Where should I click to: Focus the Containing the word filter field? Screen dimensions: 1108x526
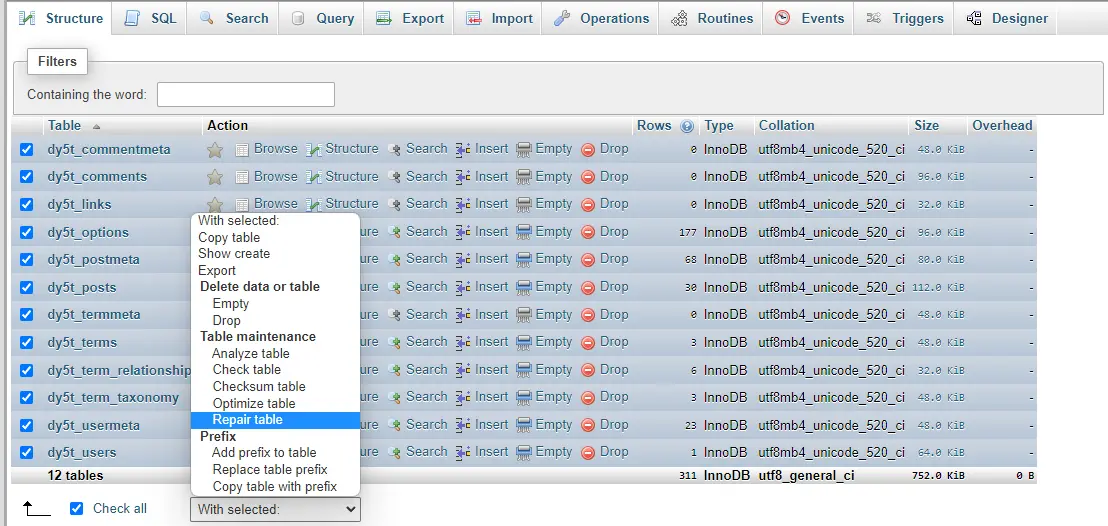click(246, 95)
